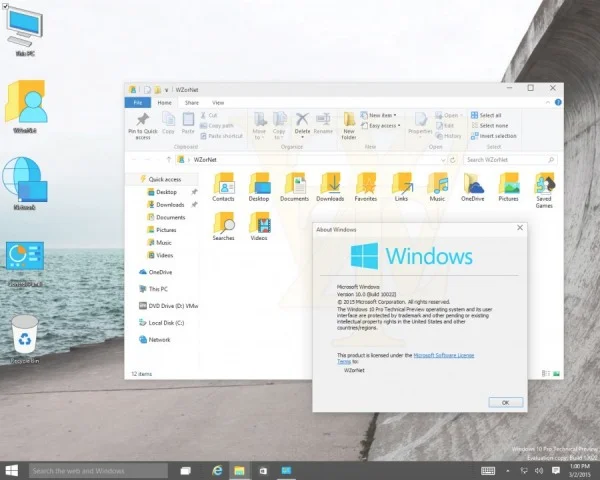Switch to the Home ribbon tab

(x=165, y=103)
